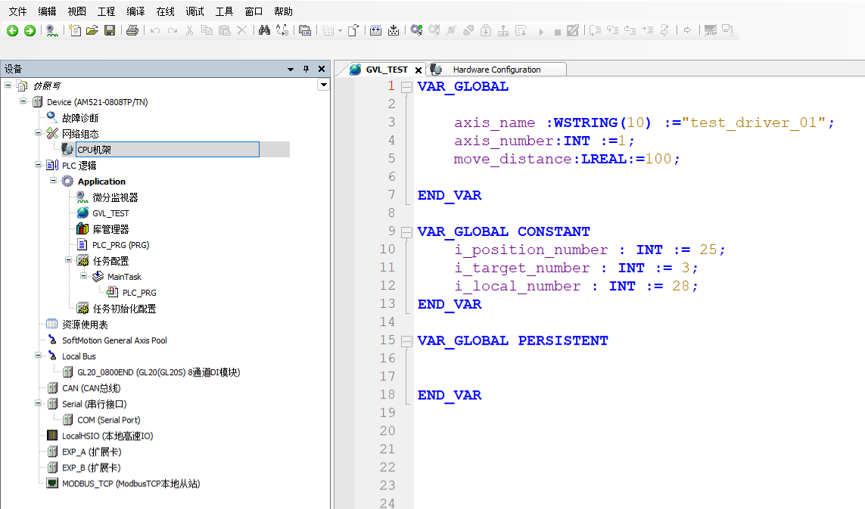Click the axis_name variable in code

[494, 122]
